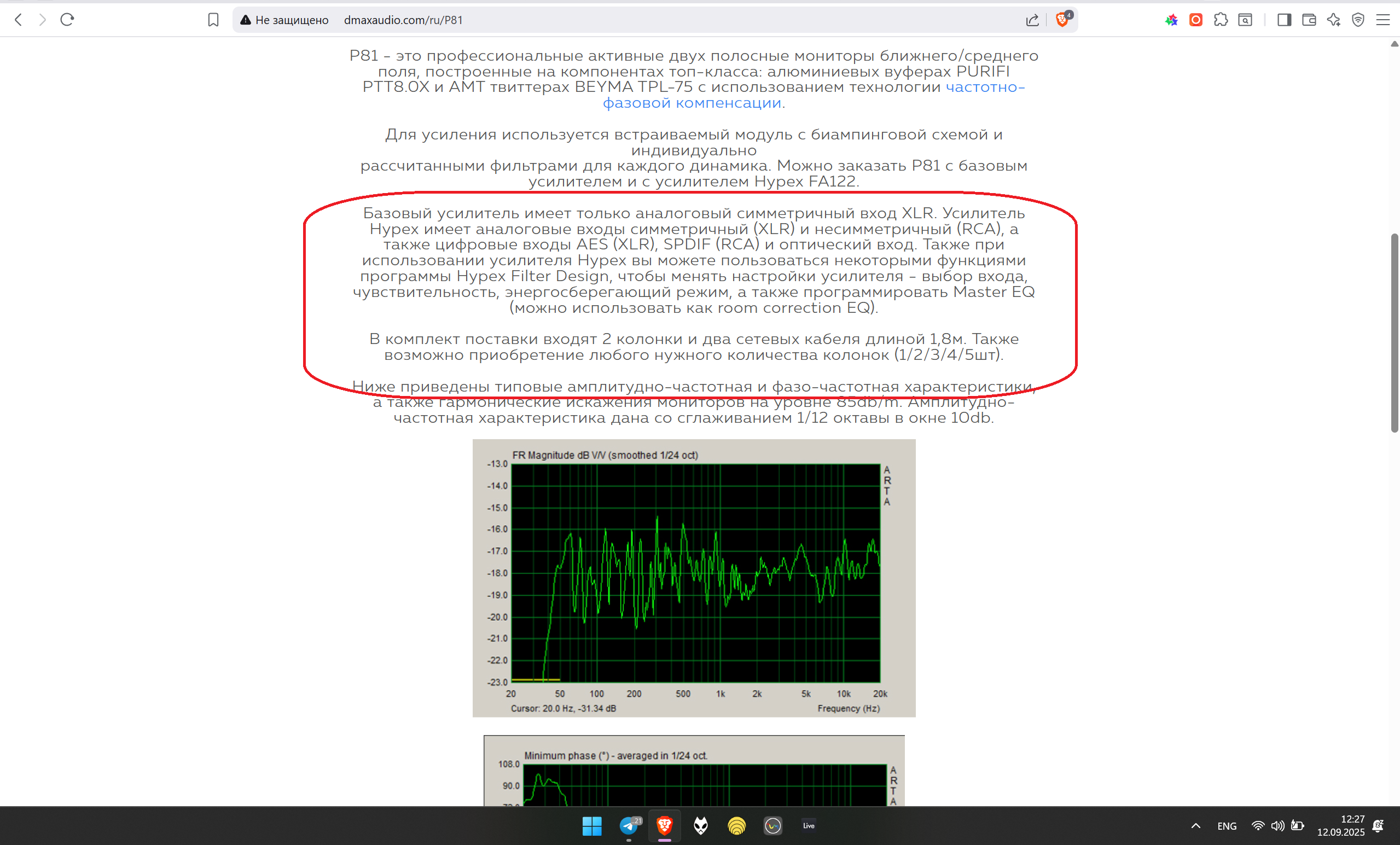This screenshot has width=1400, height=845.
Task: Toggle the browser sidebar panel icon
Action: point(1284,20)
